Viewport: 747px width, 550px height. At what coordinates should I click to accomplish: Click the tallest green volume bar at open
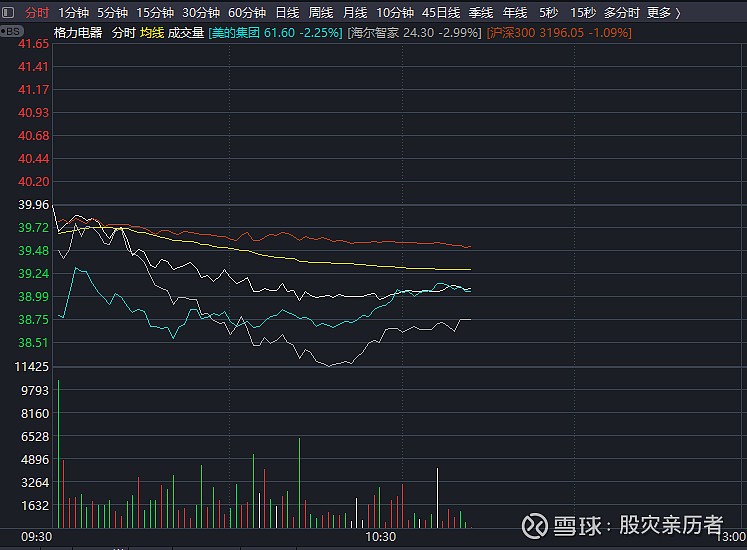pos(58,454)
